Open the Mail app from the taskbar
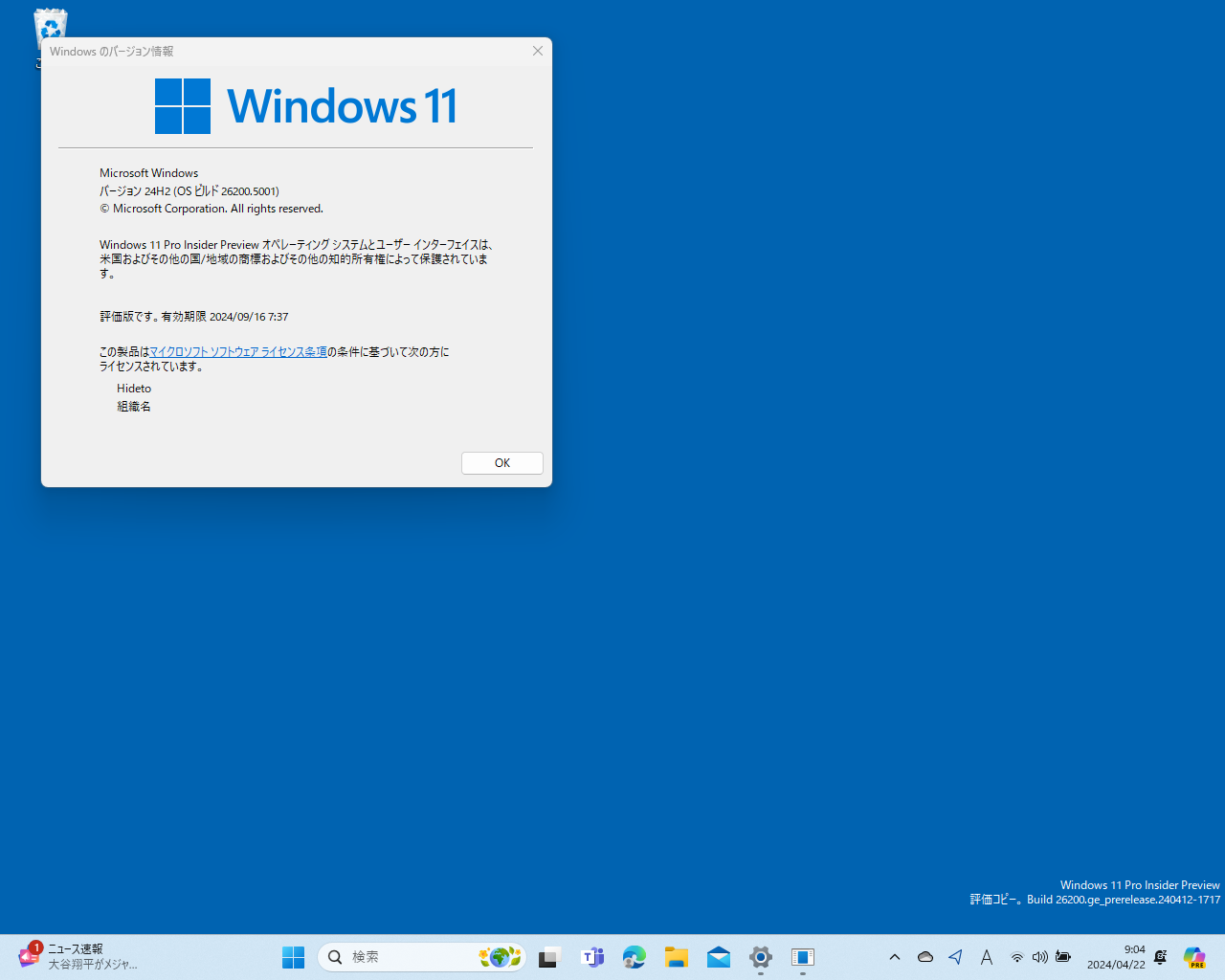Screen dimensions: 1225x980 point(719,956)
